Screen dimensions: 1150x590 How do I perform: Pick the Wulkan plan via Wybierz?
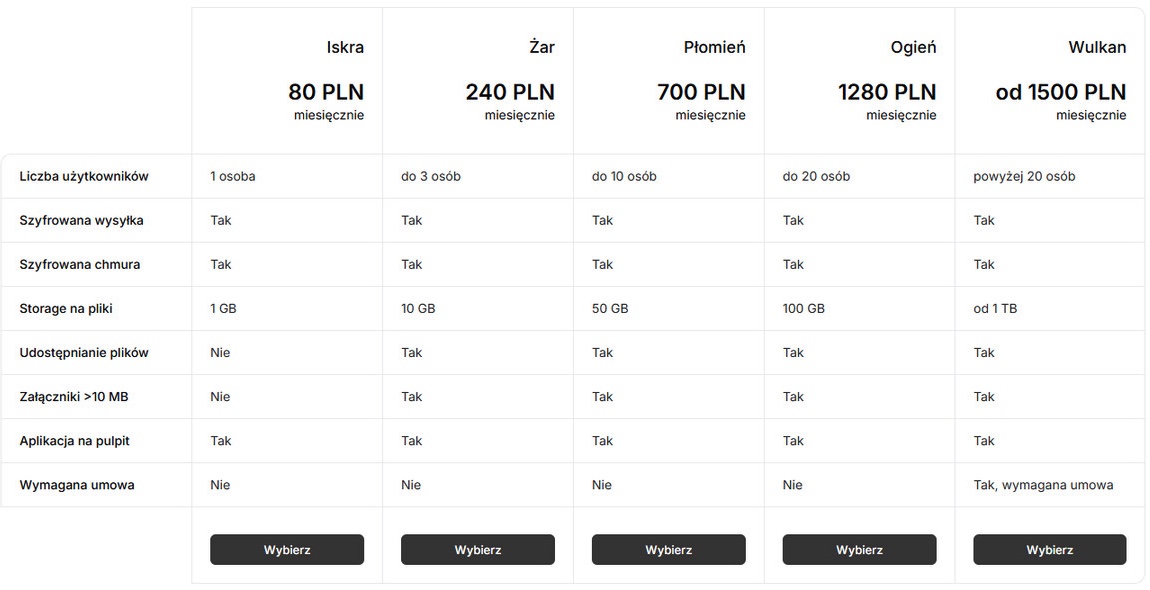click(1049, 549)
